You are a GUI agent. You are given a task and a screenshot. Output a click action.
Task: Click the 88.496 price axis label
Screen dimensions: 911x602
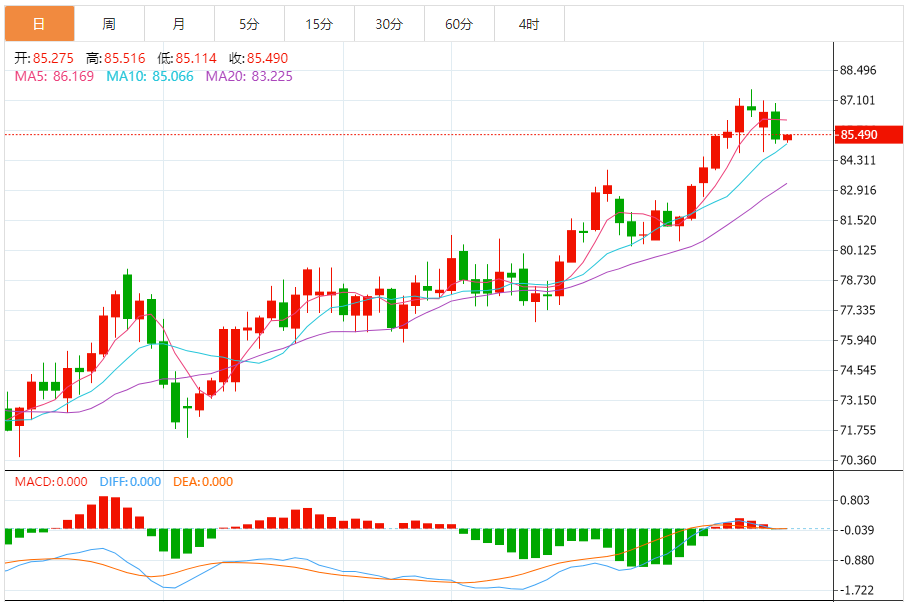858,70
